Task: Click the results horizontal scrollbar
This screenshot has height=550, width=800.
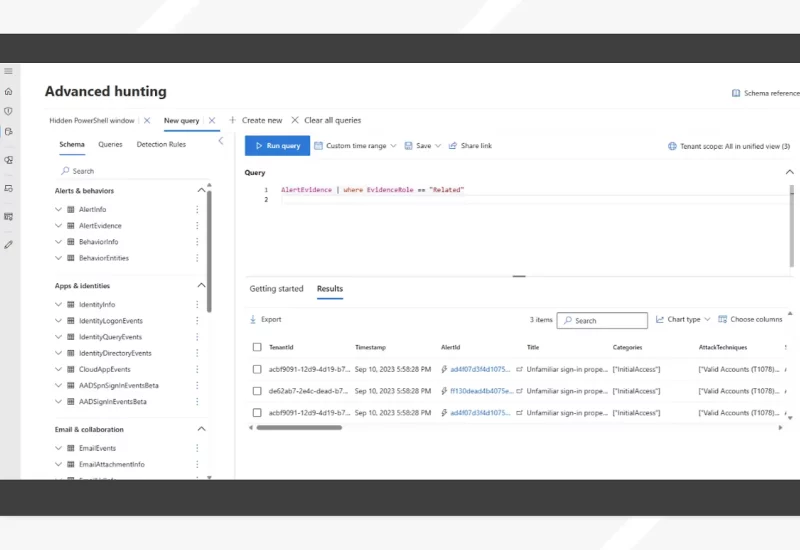Action: pyautogui.click(x=299, y=428)
